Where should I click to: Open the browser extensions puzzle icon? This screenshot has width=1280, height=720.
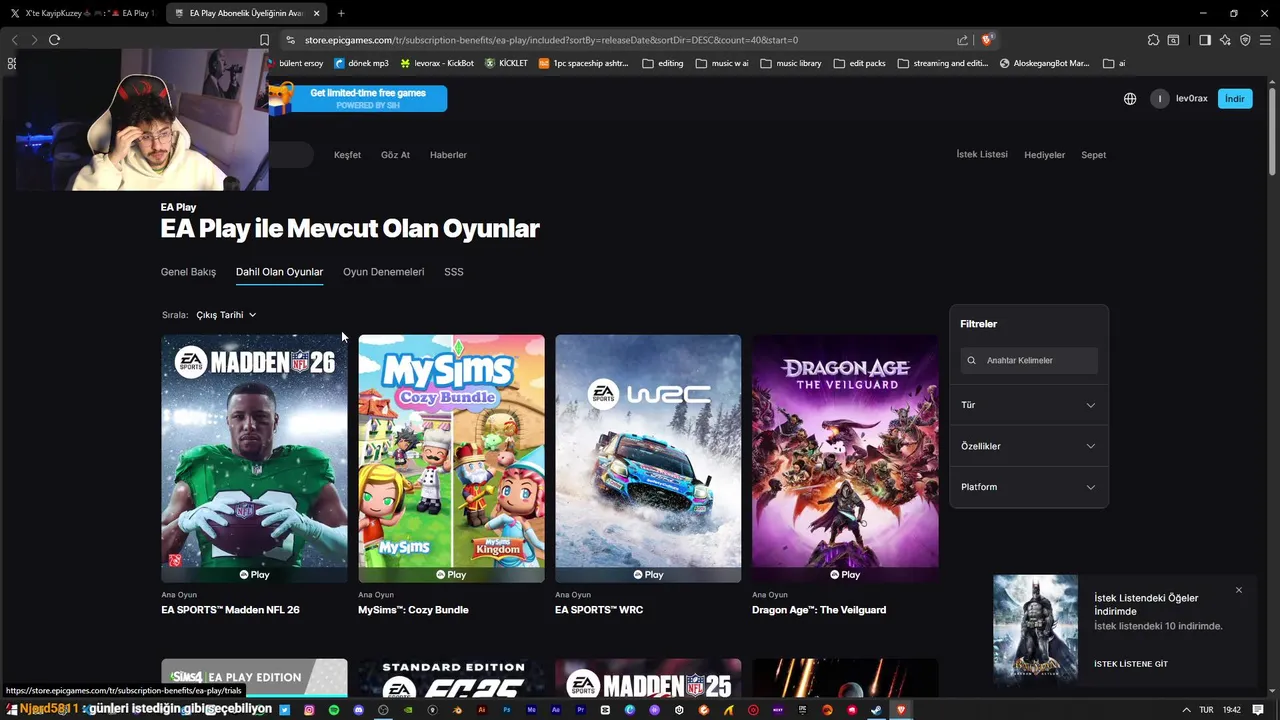(1153, 40)
